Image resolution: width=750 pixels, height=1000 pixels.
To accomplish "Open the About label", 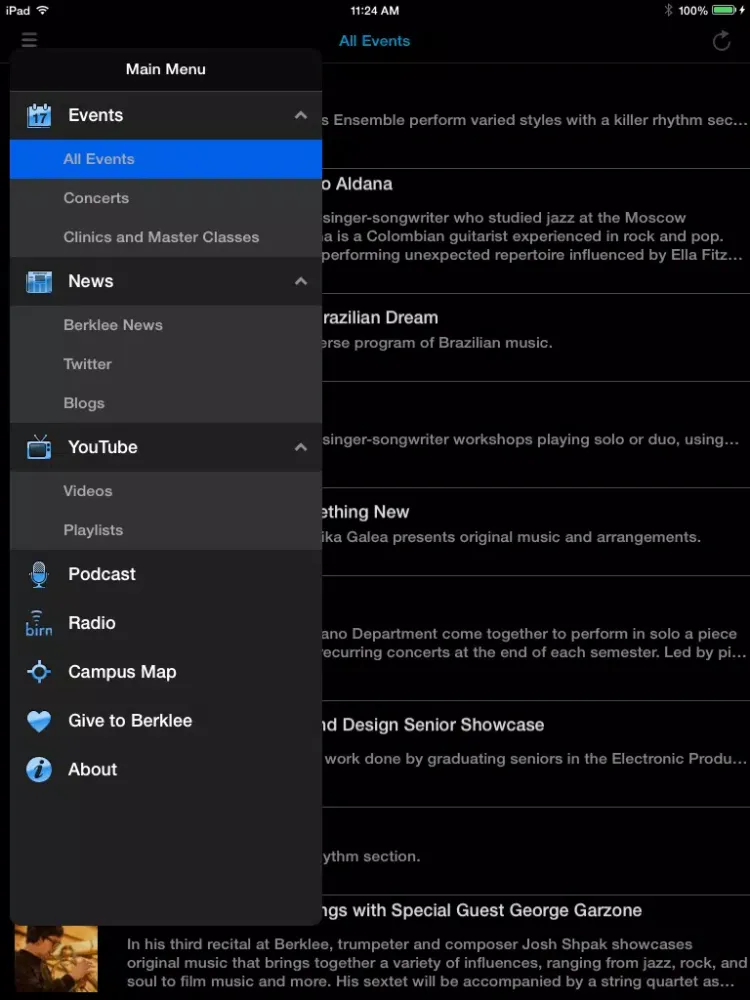I will pyautogui.click(x=92, y=769).
